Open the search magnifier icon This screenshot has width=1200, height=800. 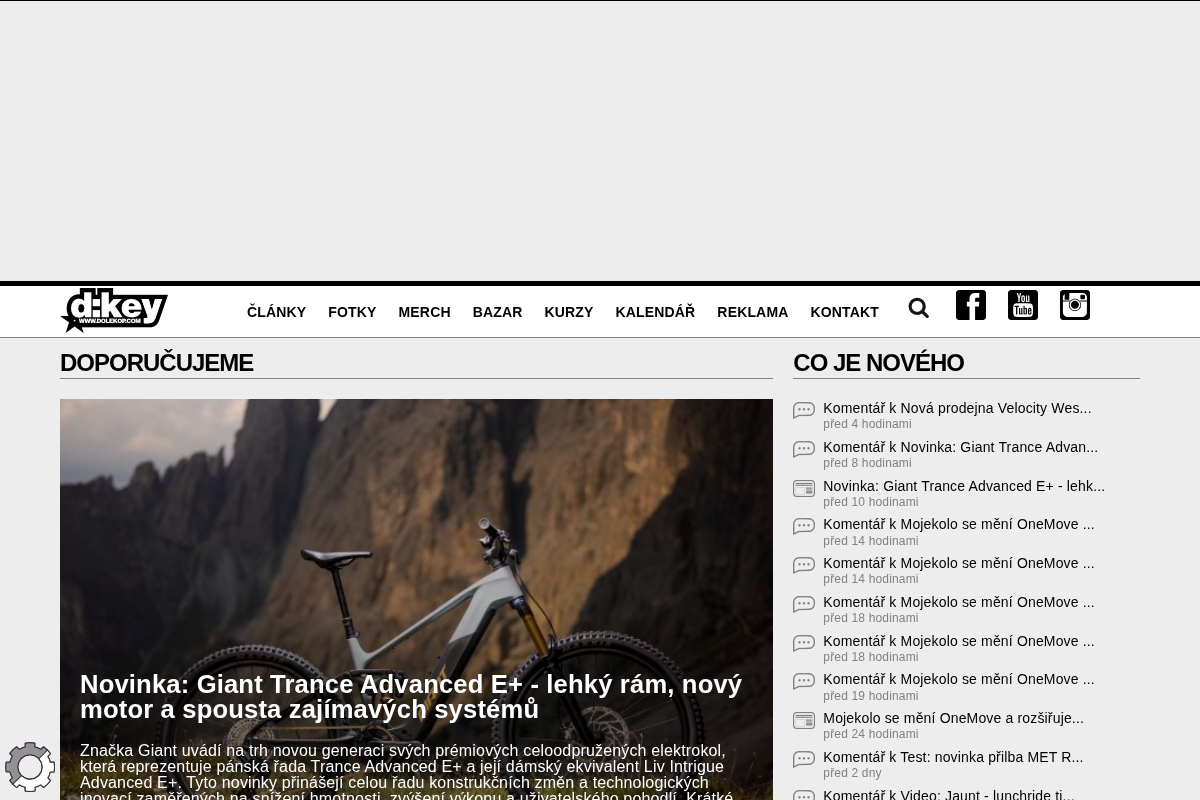pyautogui.click(x=919, y=308)
